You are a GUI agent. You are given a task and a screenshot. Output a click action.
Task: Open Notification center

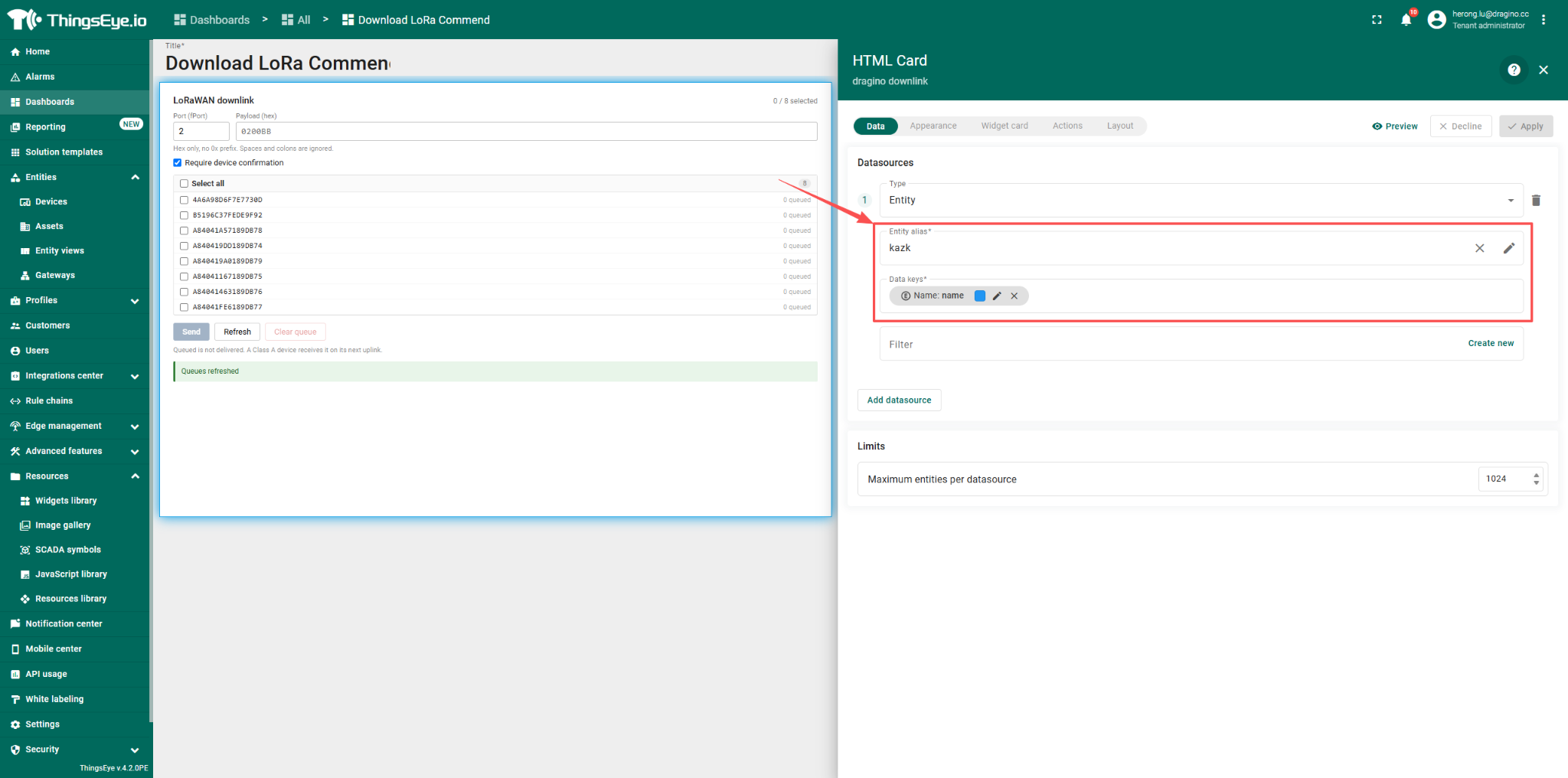74,623
